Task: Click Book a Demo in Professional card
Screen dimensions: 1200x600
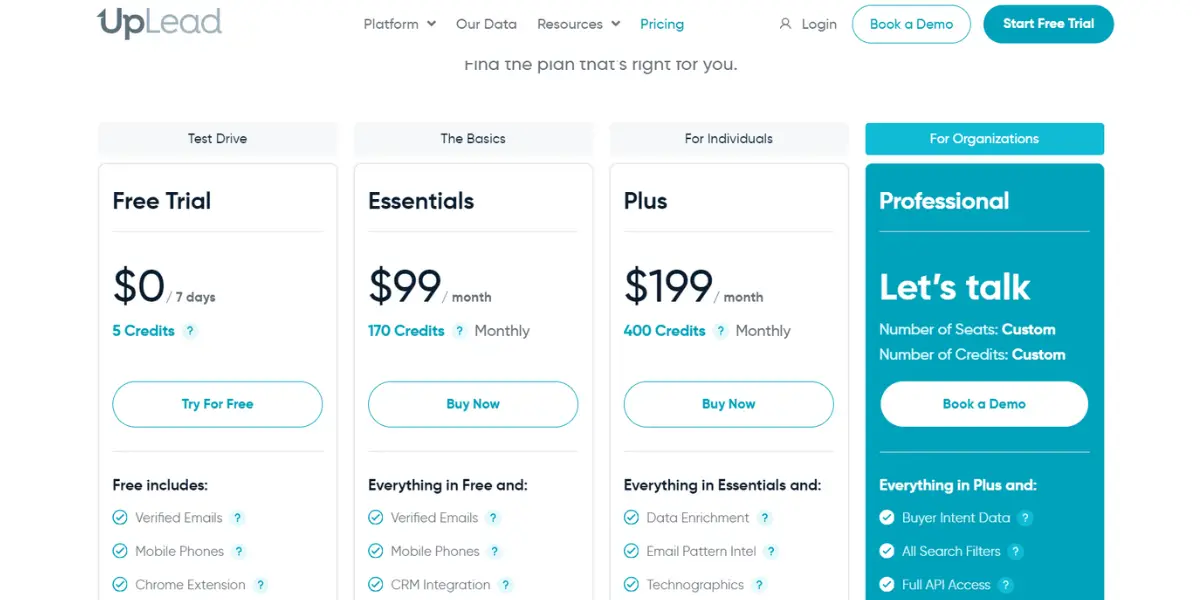Action: tap(984, 404)
